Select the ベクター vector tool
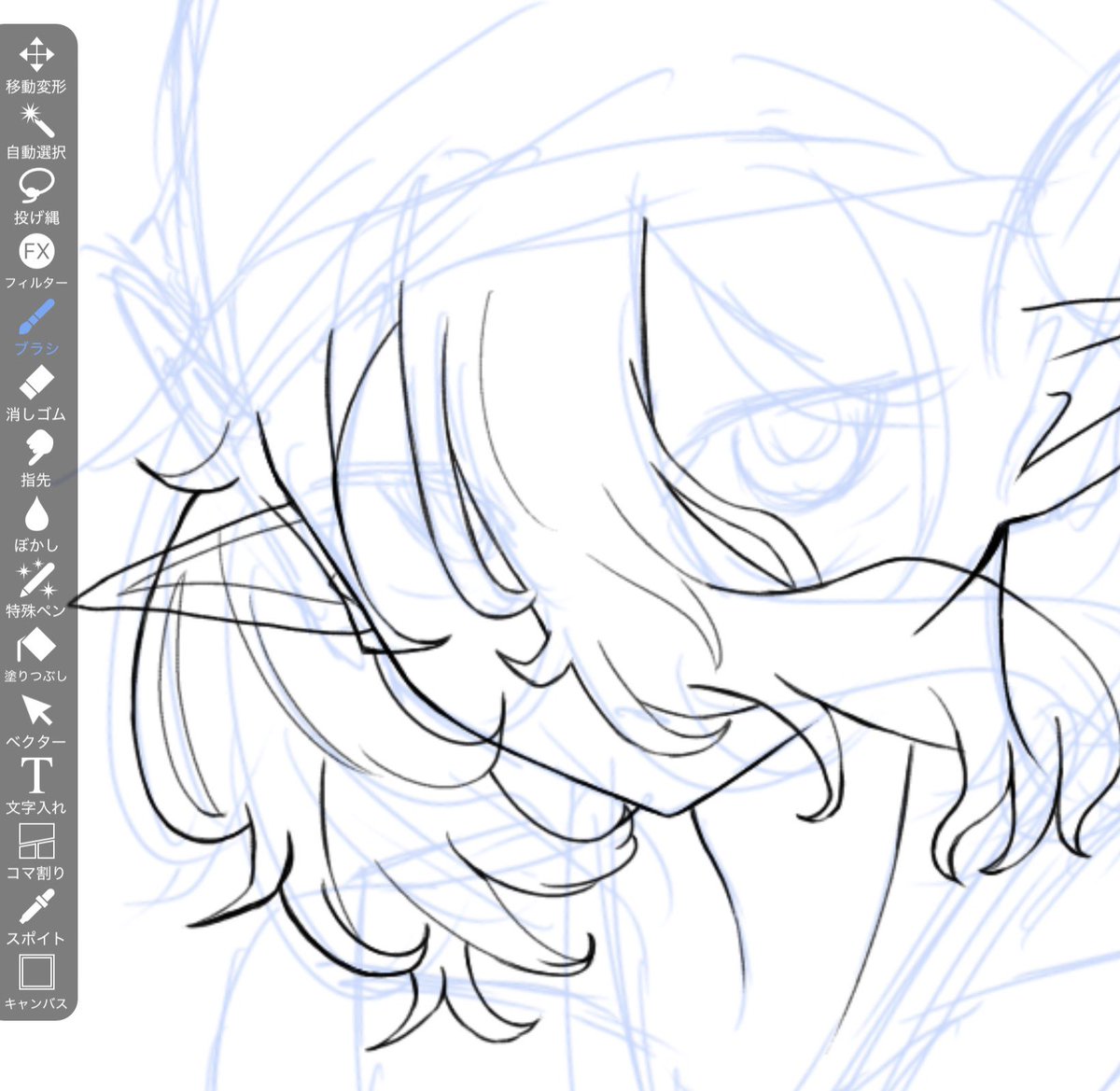The image size is (1120, 1091). coord(36,721)
